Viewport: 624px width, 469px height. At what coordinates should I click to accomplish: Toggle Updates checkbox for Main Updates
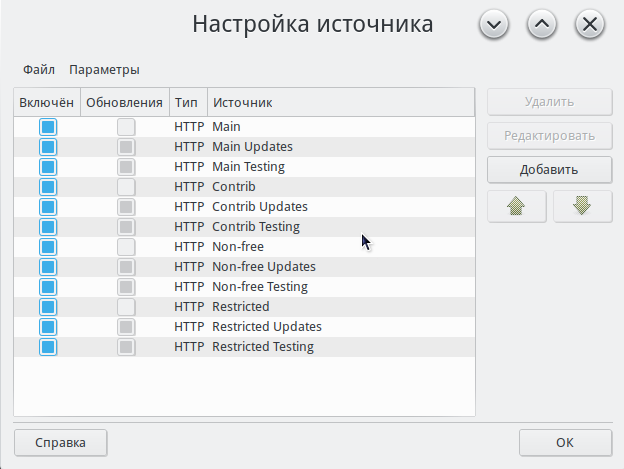[x=126, y=147]
